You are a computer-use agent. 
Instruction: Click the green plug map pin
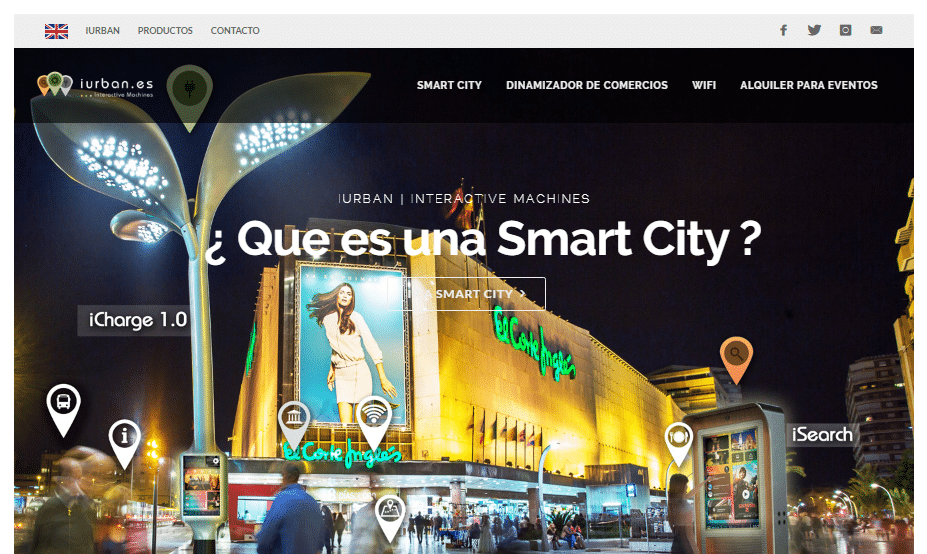[189, 96]
